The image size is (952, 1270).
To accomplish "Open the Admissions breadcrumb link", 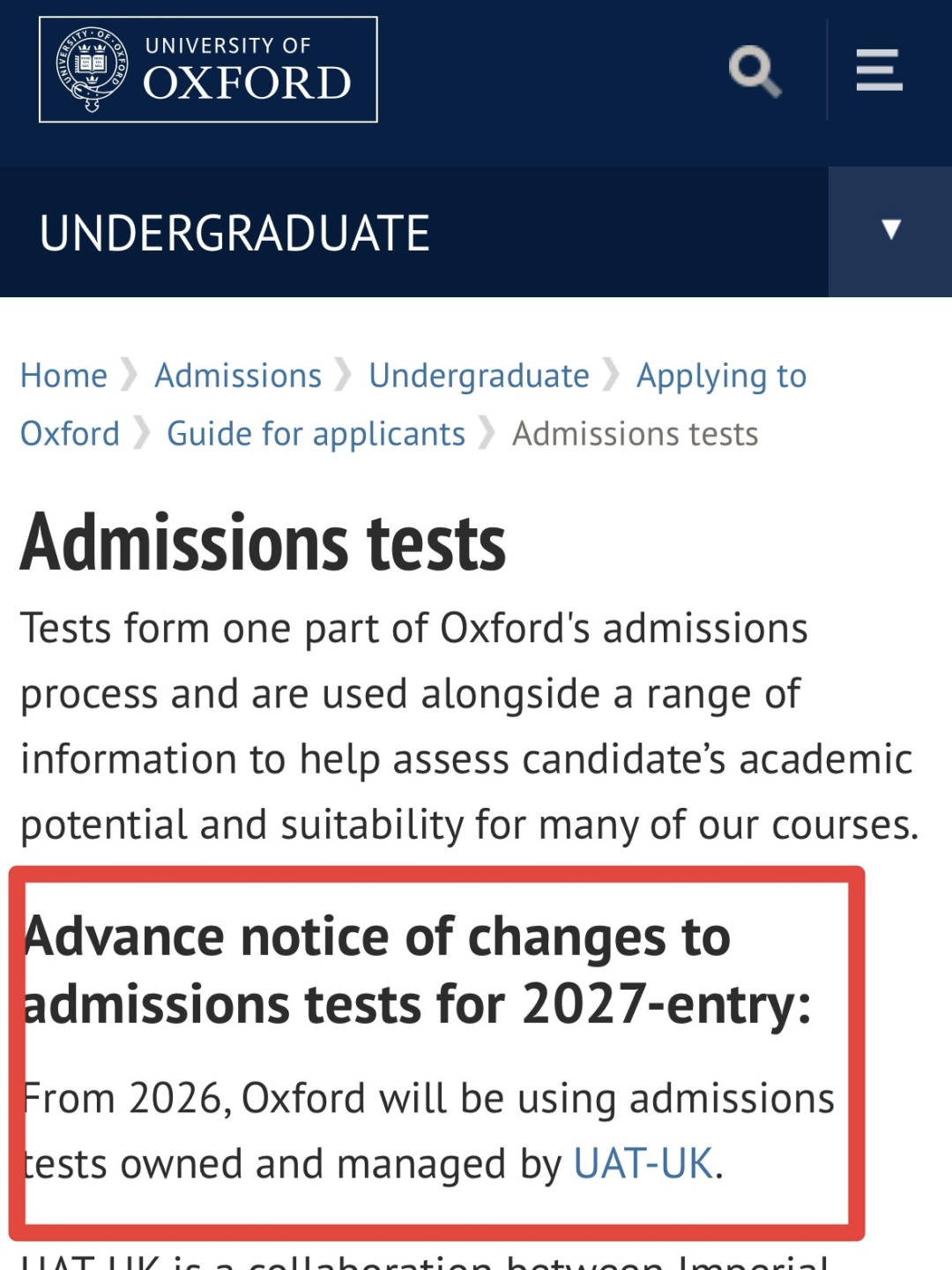I will click(x=238, y=376).
